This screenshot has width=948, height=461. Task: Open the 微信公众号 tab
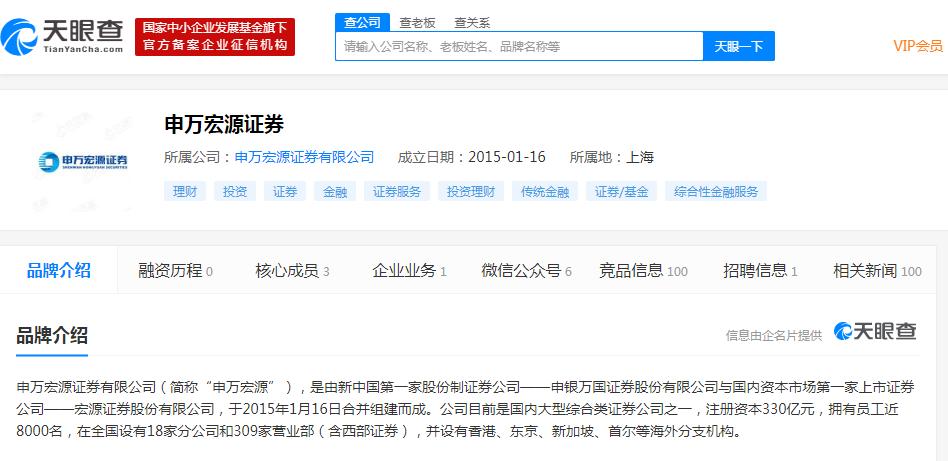point(527,271)
